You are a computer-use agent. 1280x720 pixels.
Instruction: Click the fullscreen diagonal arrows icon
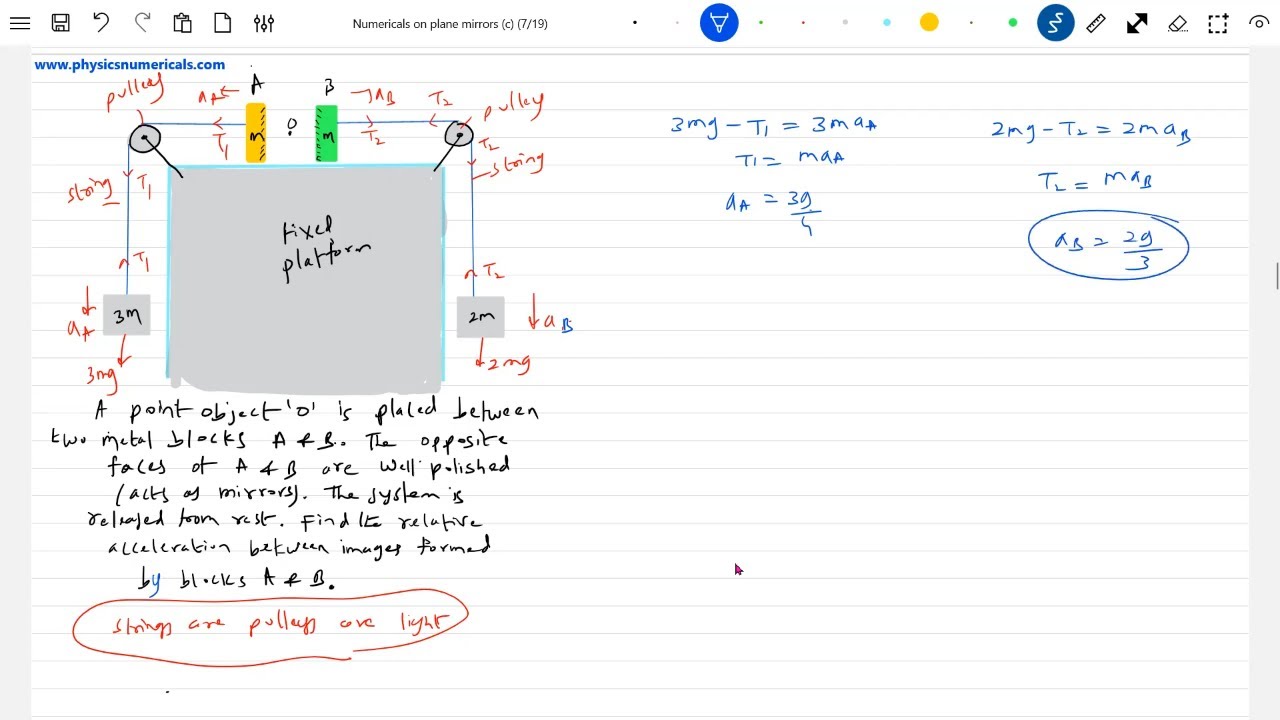coord(1137,23)
